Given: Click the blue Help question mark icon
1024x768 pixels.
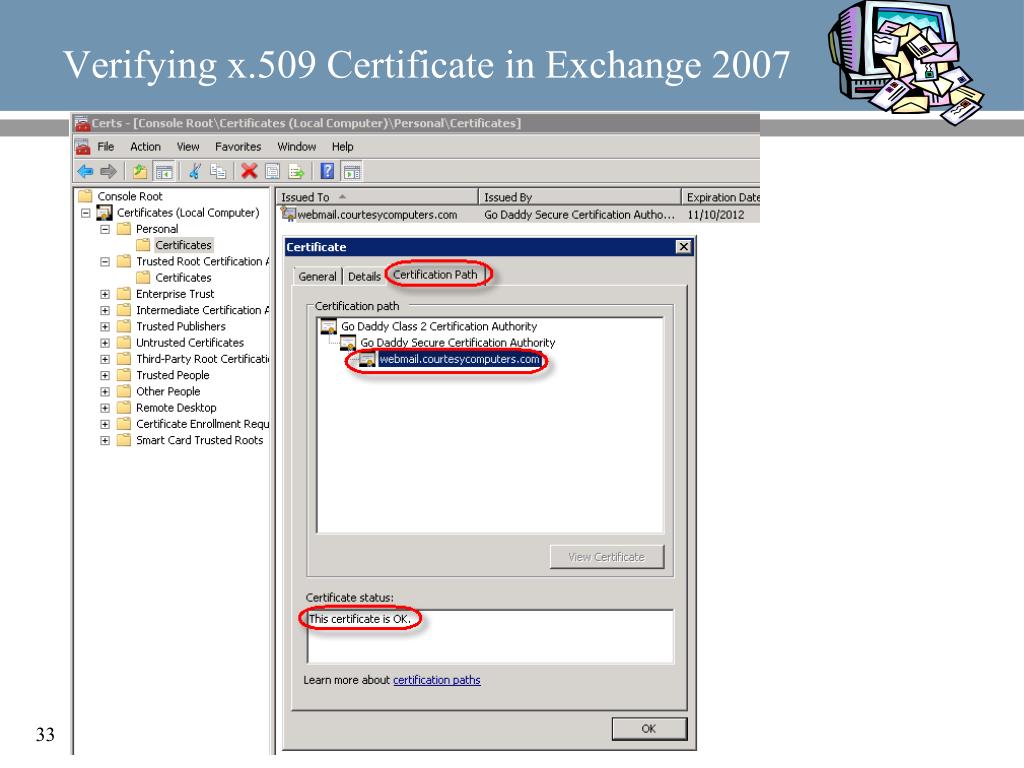Looking at the screenshot, I should pos(327,172).
